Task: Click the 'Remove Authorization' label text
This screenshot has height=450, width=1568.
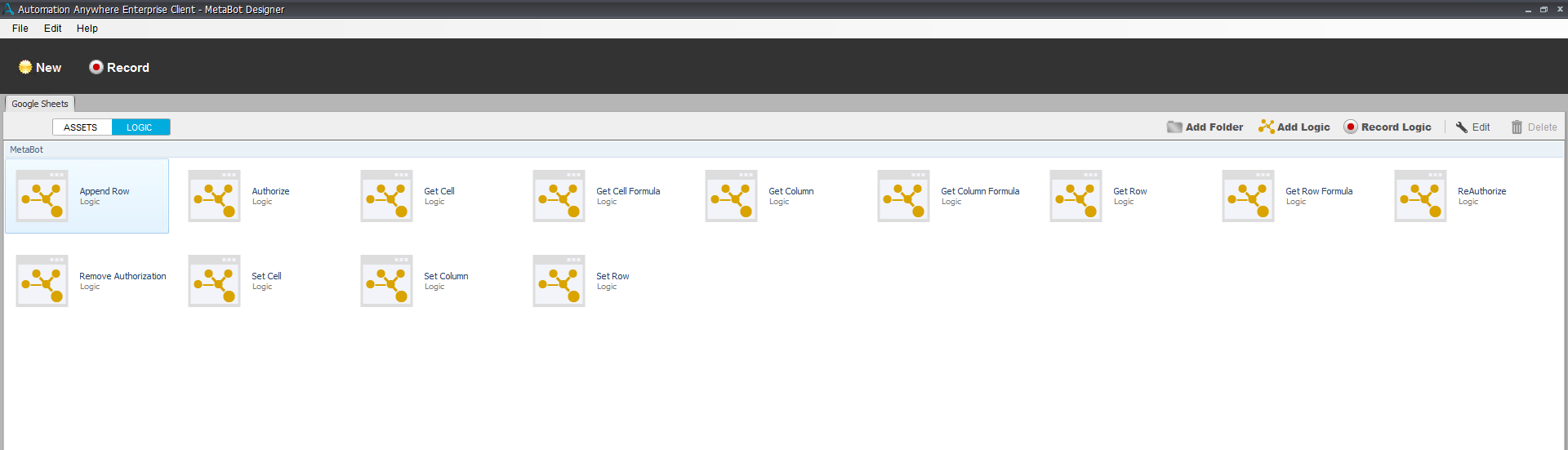Action: [122, 276]
